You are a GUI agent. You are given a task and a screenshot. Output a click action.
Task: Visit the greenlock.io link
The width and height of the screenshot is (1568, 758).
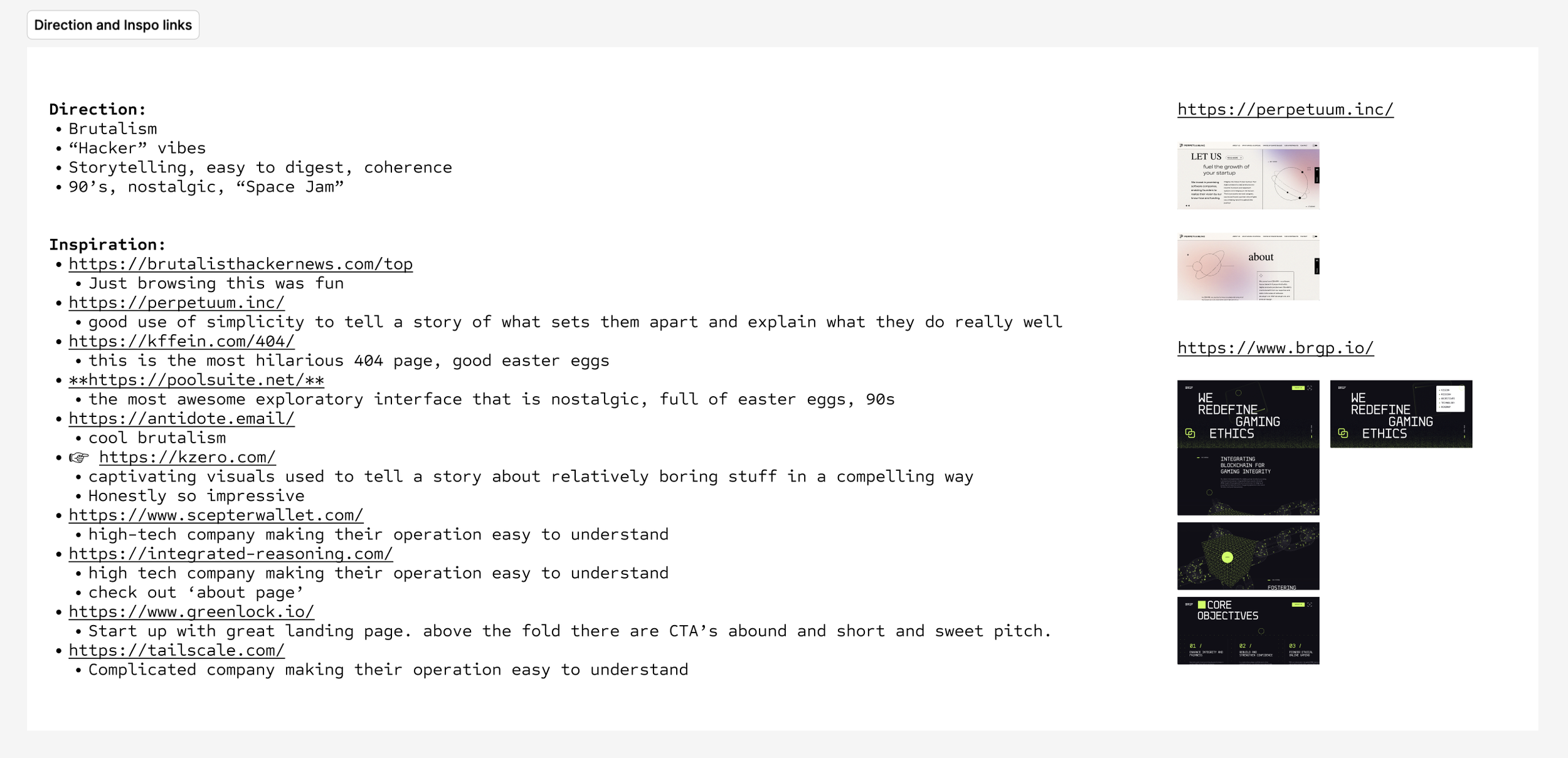point(191,612)
